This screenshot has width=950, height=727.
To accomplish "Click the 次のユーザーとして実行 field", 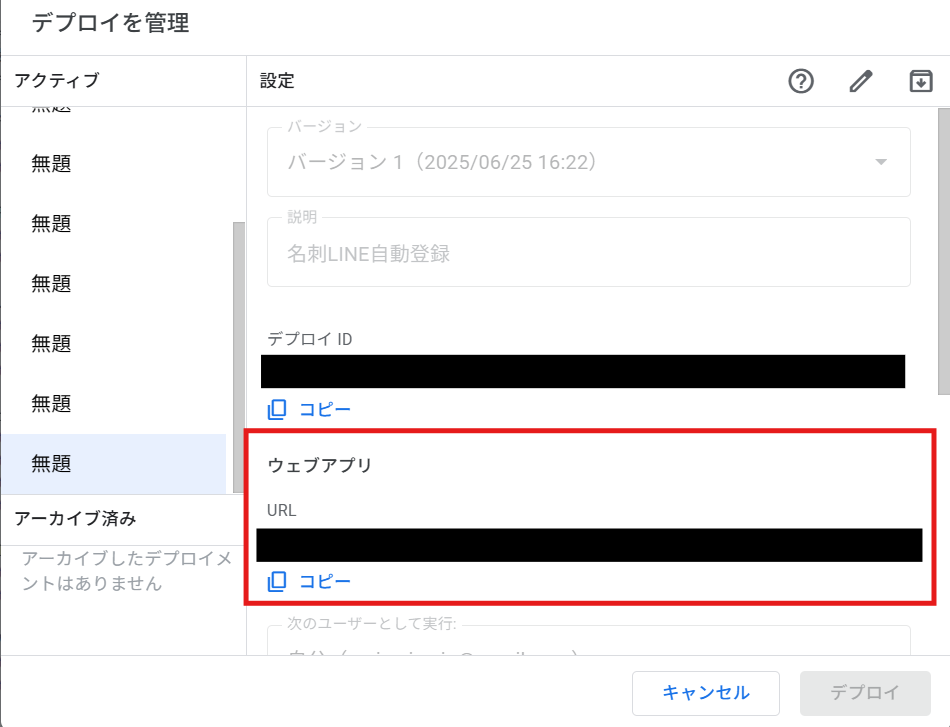I will [x=589, y=640].
